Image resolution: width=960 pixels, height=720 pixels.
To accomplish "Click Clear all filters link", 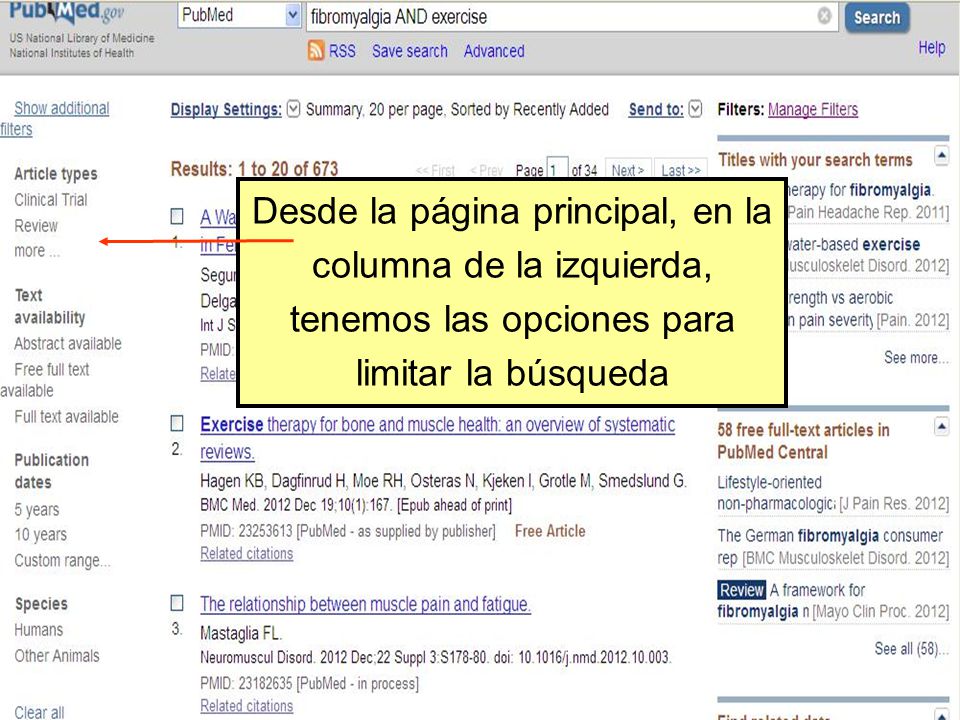I will coord(39,712).
